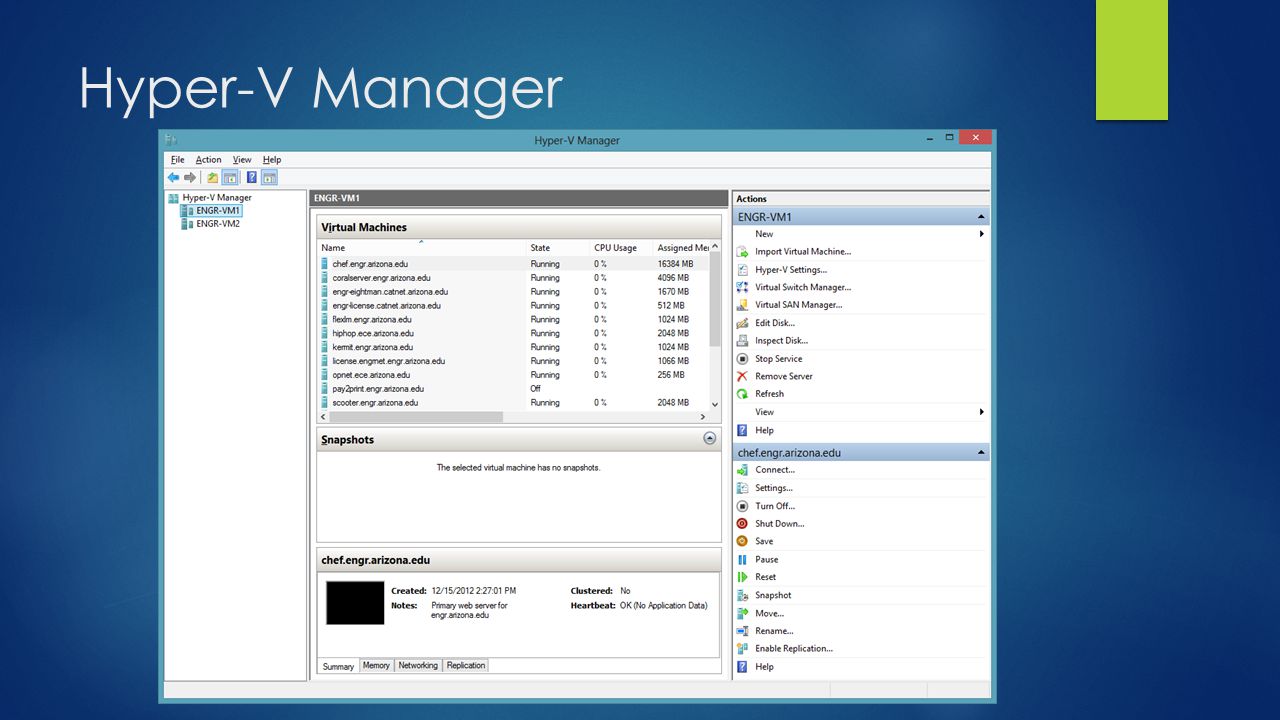Screen dimensions: 1280x720
Task: Click the orange Save icon
Action: [x=742, y=541]
